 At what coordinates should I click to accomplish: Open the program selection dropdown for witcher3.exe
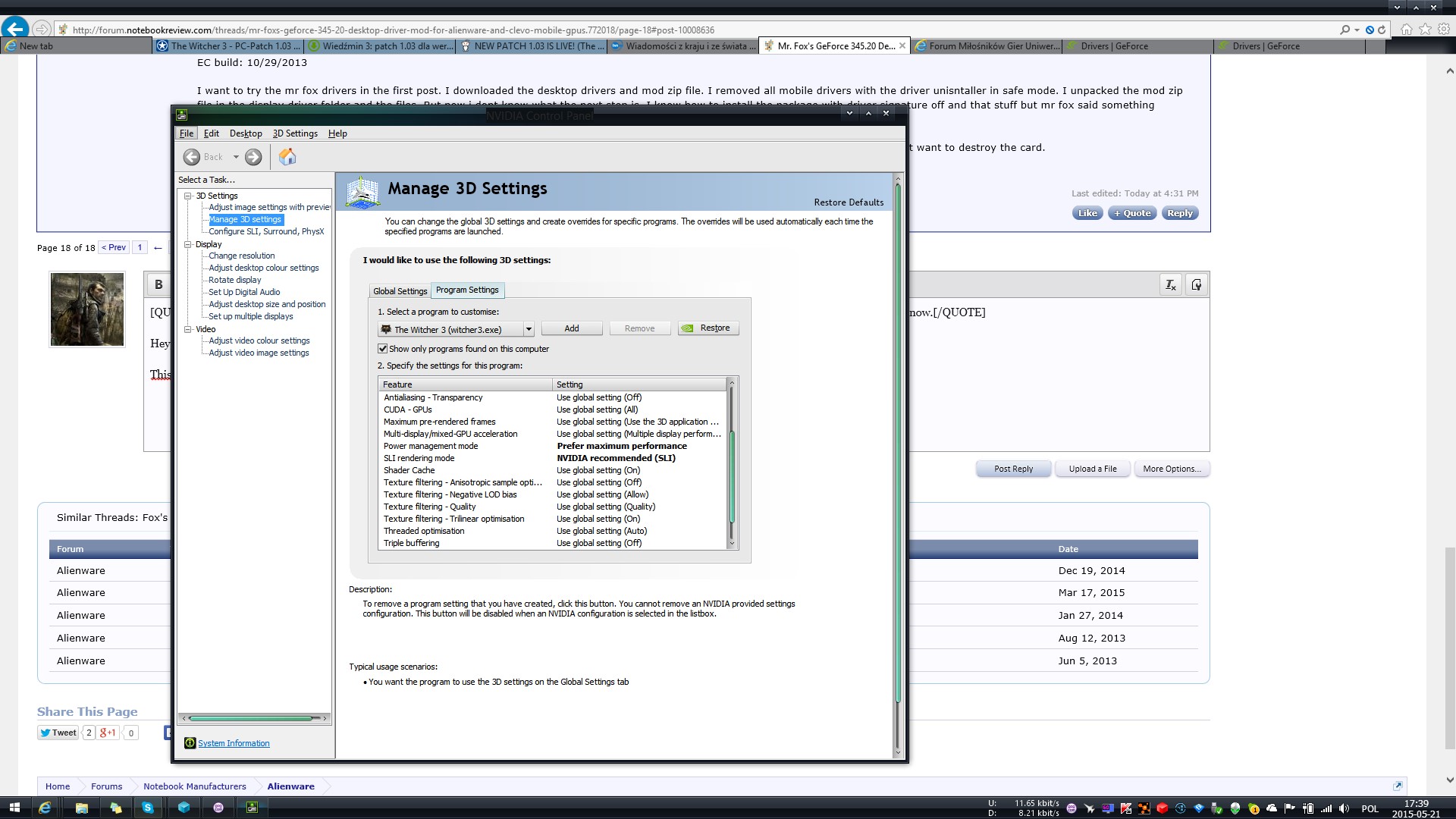click(x=529, y=330)
